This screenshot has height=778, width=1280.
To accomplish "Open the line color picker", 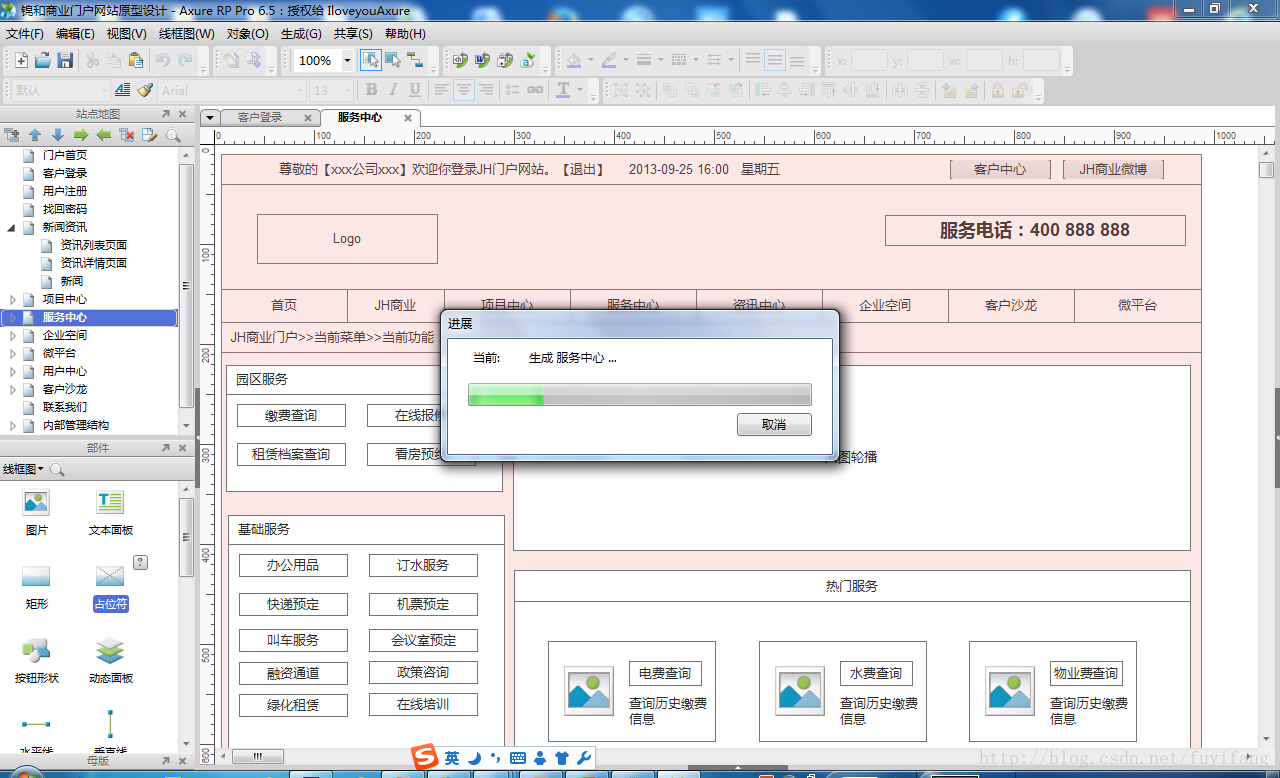I will [x=609, y=60].
